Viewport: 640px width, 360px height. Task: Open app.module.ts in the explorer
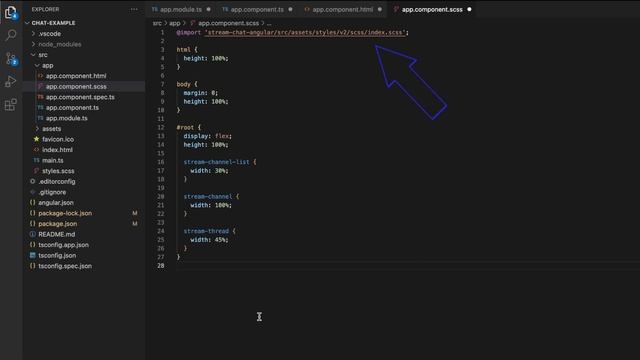click(x=67, y=118)
